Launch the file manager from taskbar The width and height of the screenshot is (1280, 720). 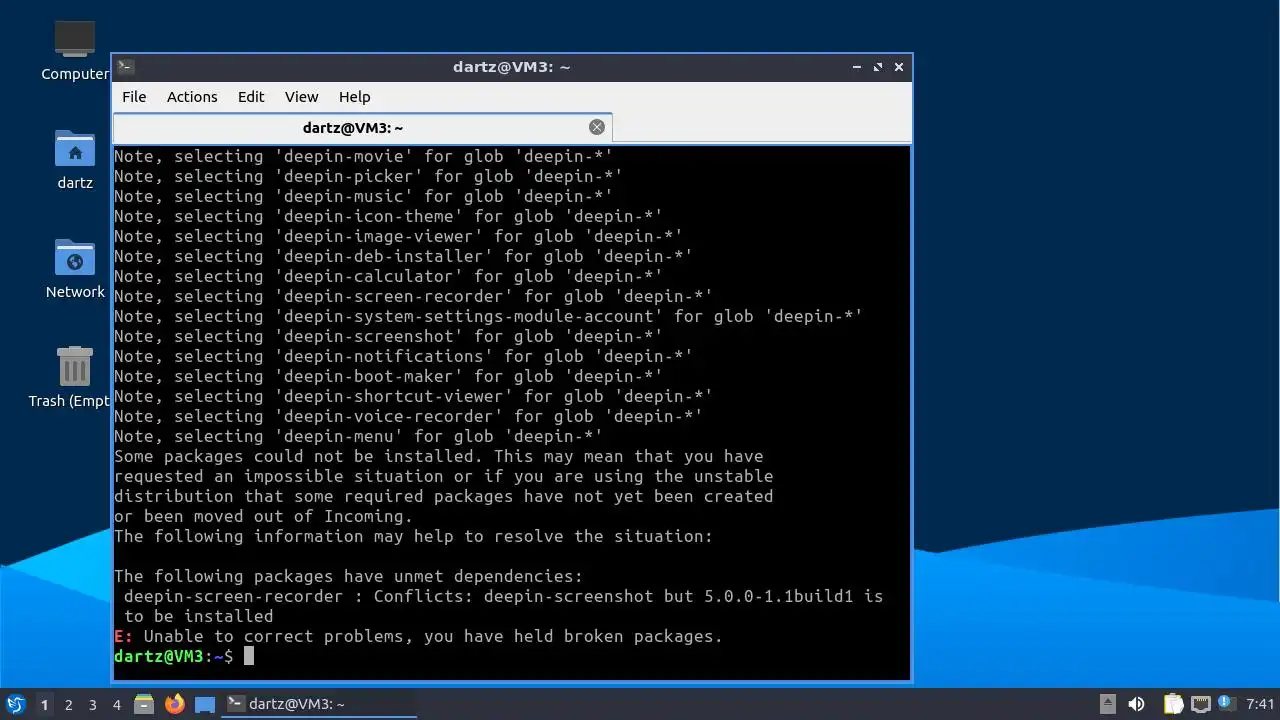pos(144,704)
